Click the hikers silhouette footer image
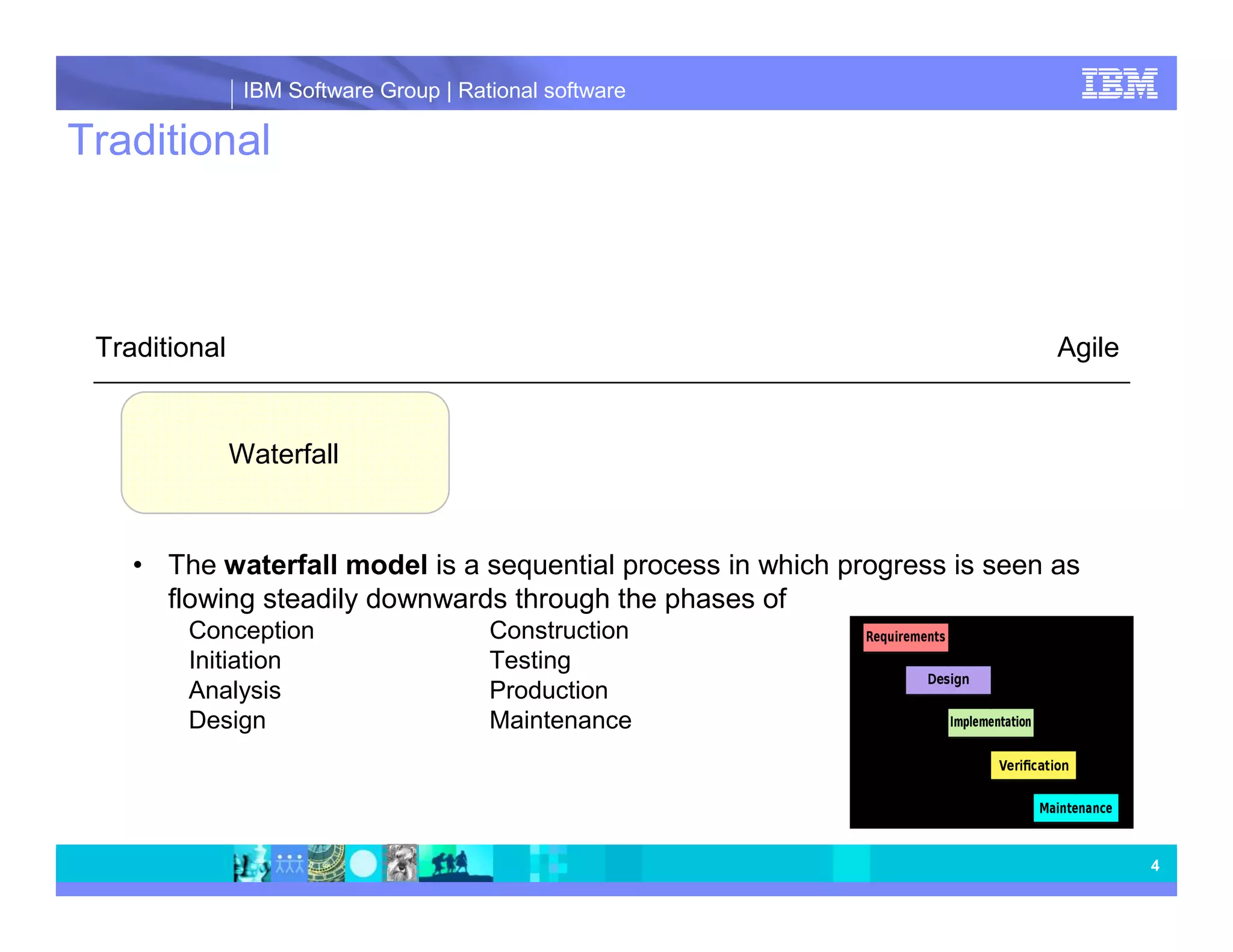Viewport: 1233px width, 952px height. (x=456, y=864)
